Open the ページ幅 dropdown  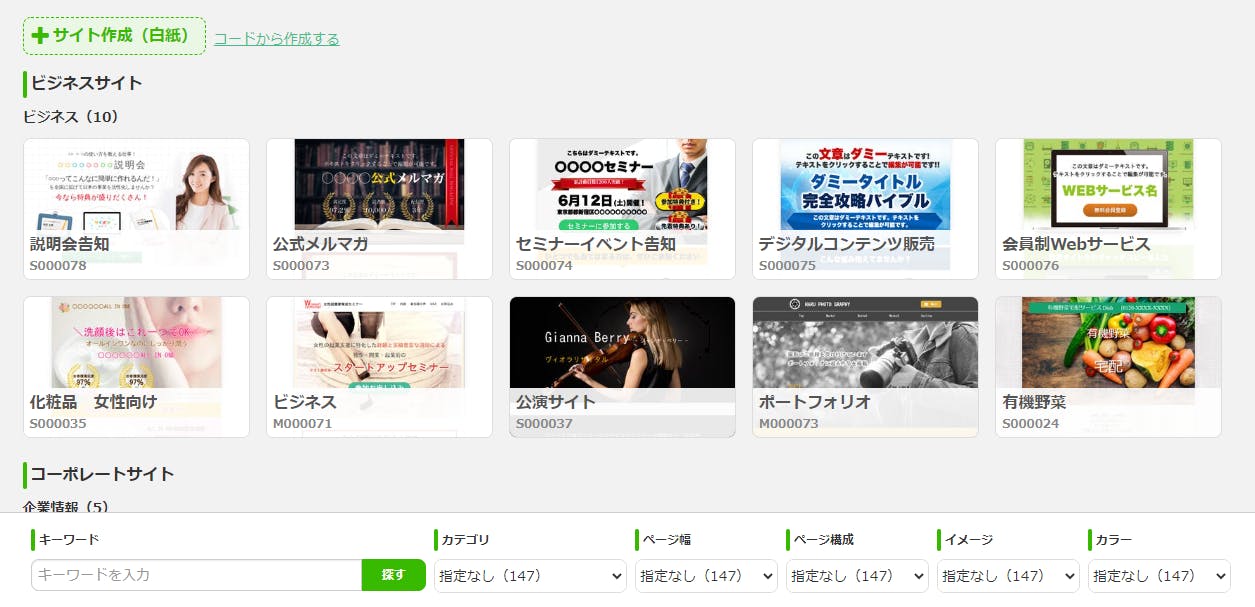pyautogui.click(x=706, y=576)
